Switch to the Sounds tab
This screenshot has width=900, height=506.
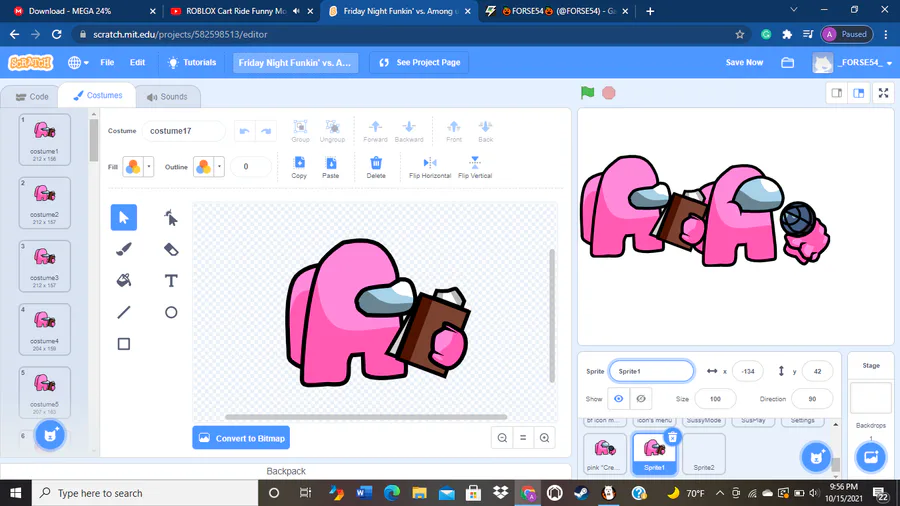[x=167, y=96]
